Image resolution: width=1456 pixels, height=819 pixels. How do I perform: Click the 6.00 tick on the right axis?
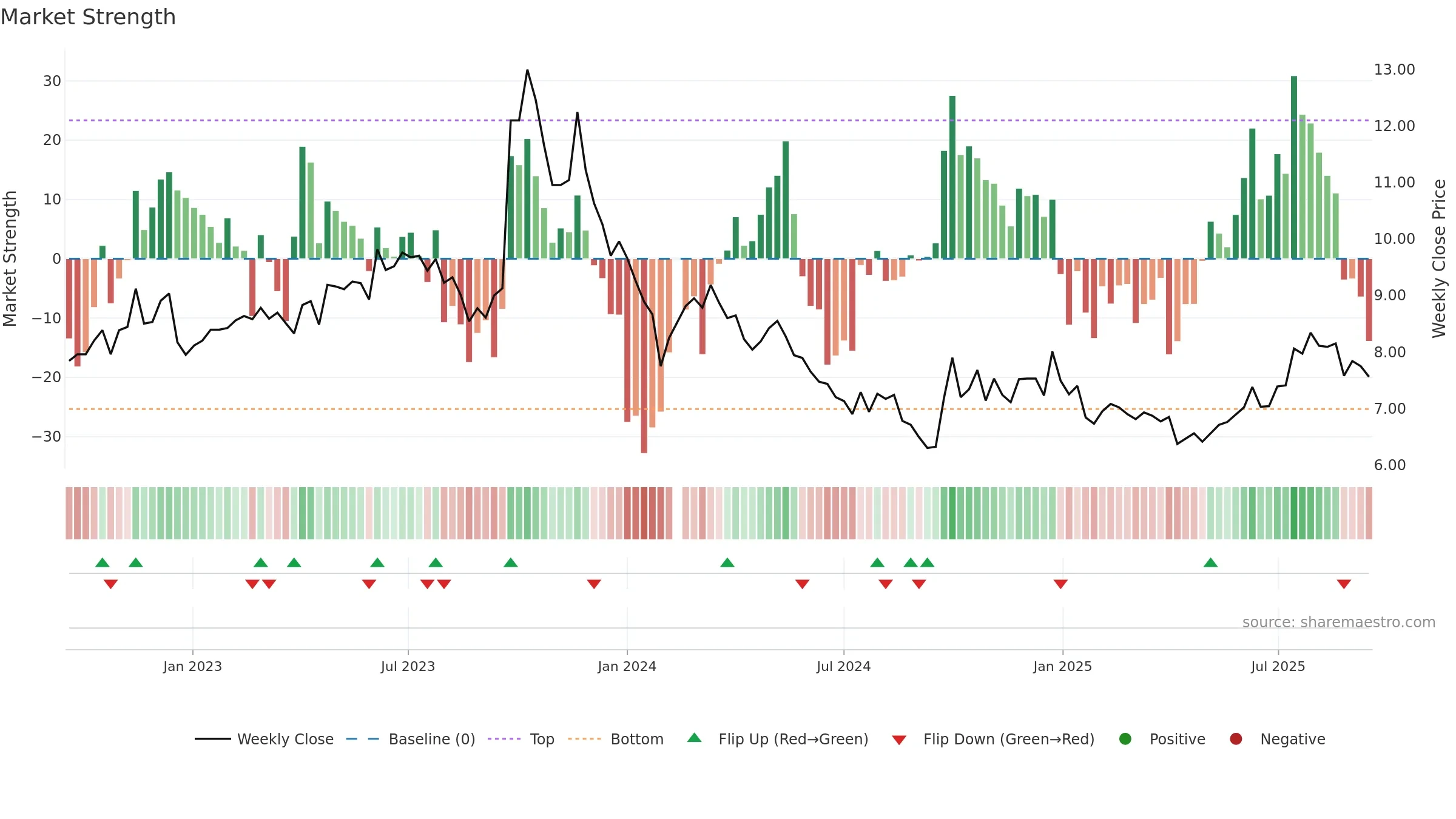[1389, 465]
